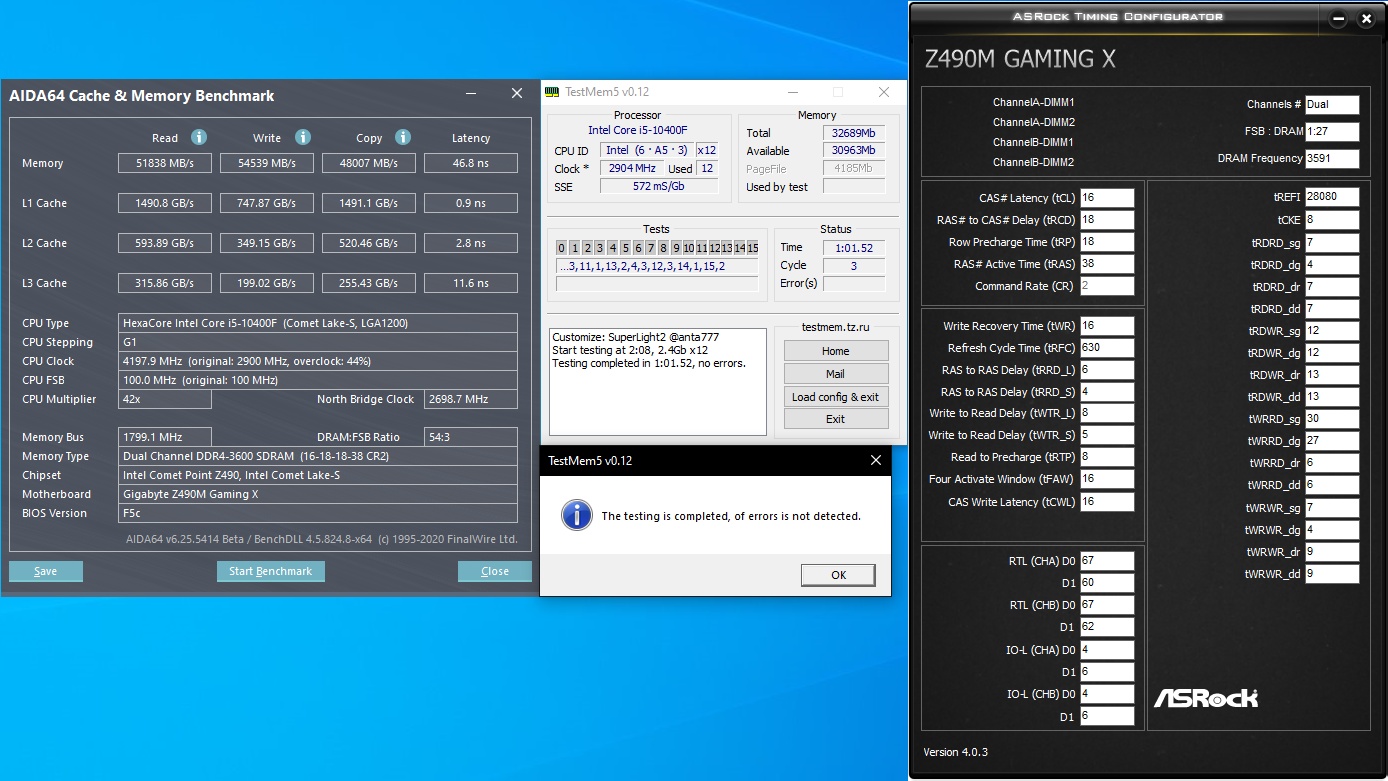1388x781 pixels.
Task: Click the Memory Write value 54539 MB/s
Action: point(267,163)
